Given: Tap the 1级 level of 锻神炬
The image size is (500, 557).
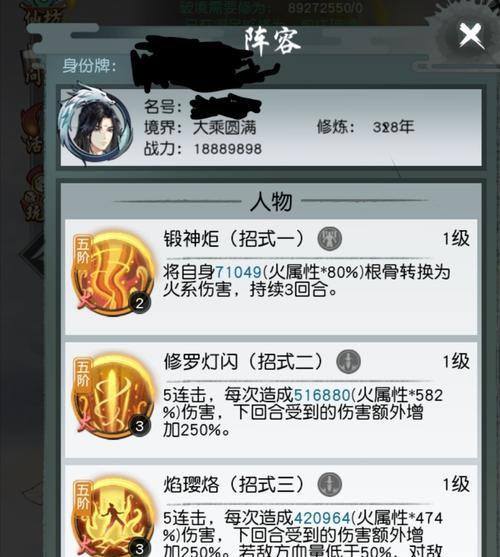Looking at the screenshot, I should coord(456,238).
